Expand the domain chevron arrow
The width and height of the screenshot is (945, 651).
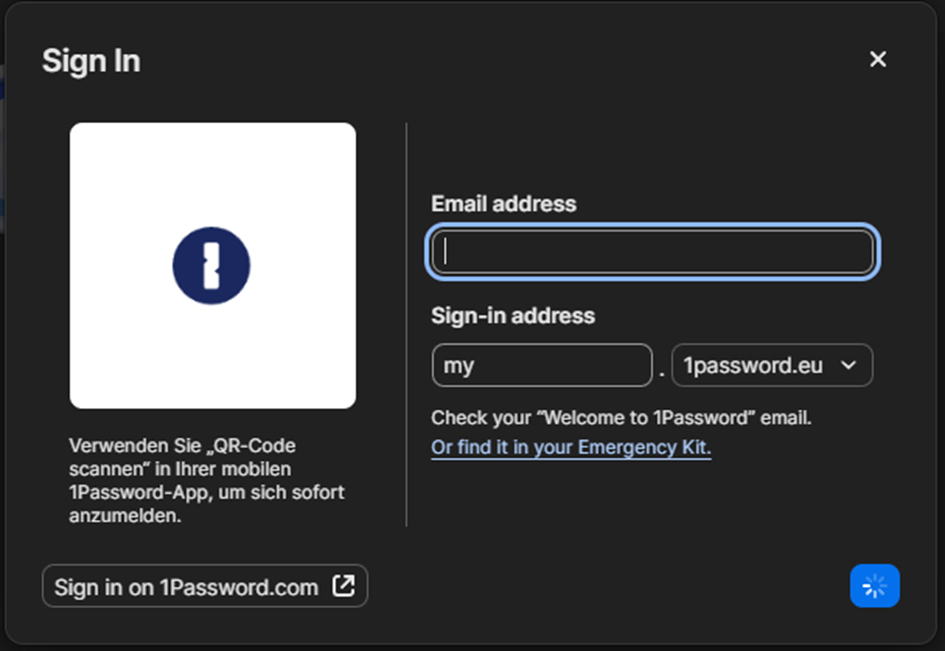pyautogui.click(x=849, y=365)
